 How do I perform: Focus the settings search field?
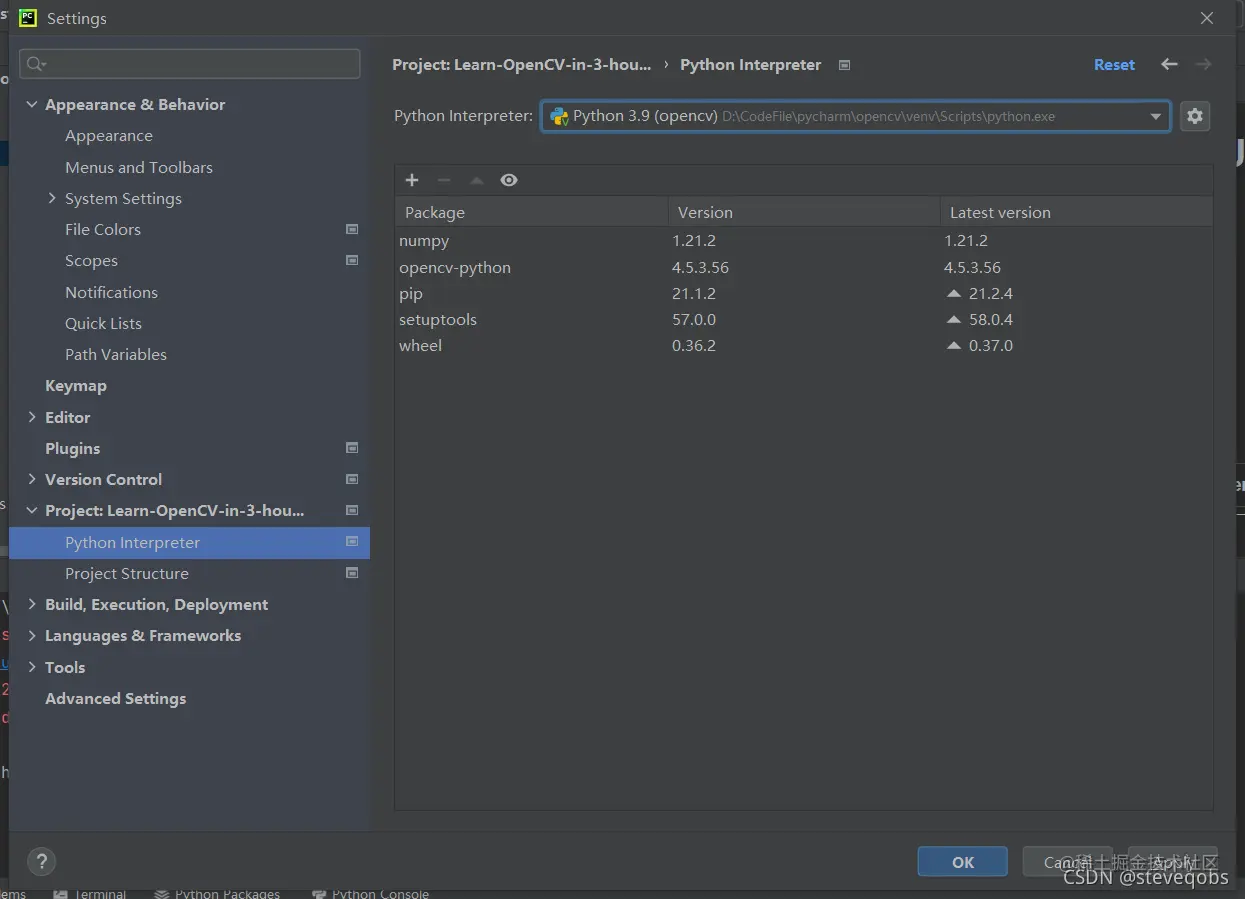[190, 64]
